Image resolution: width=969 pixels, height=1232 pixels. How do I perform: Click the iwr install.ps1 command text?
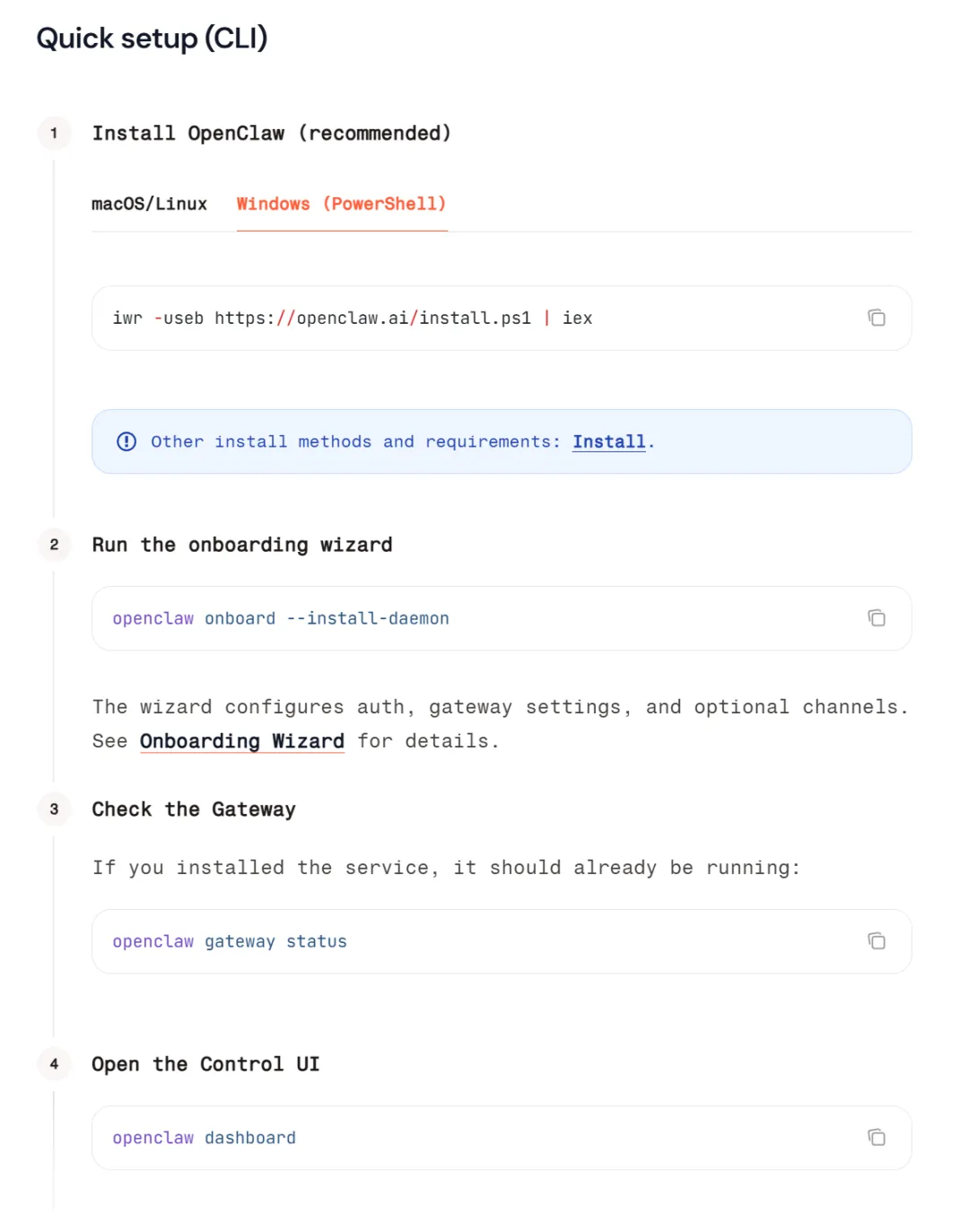click(352, 319)
